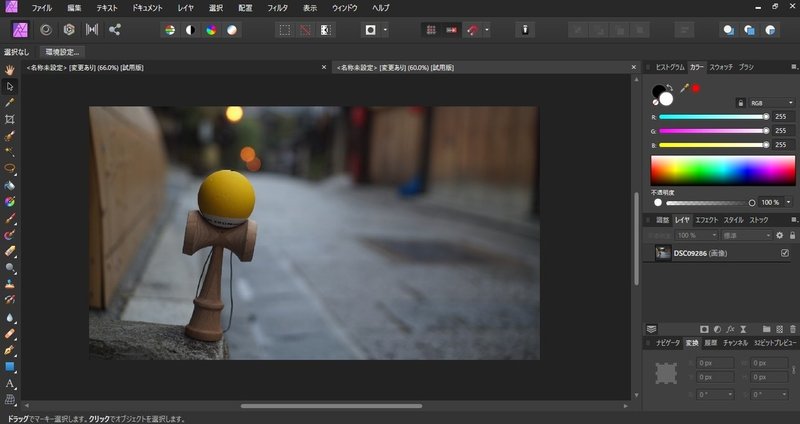Click the Auto White Balance icon
This screenshot has width=800, height=424.
pyautogui.click(x=233, y=30)
